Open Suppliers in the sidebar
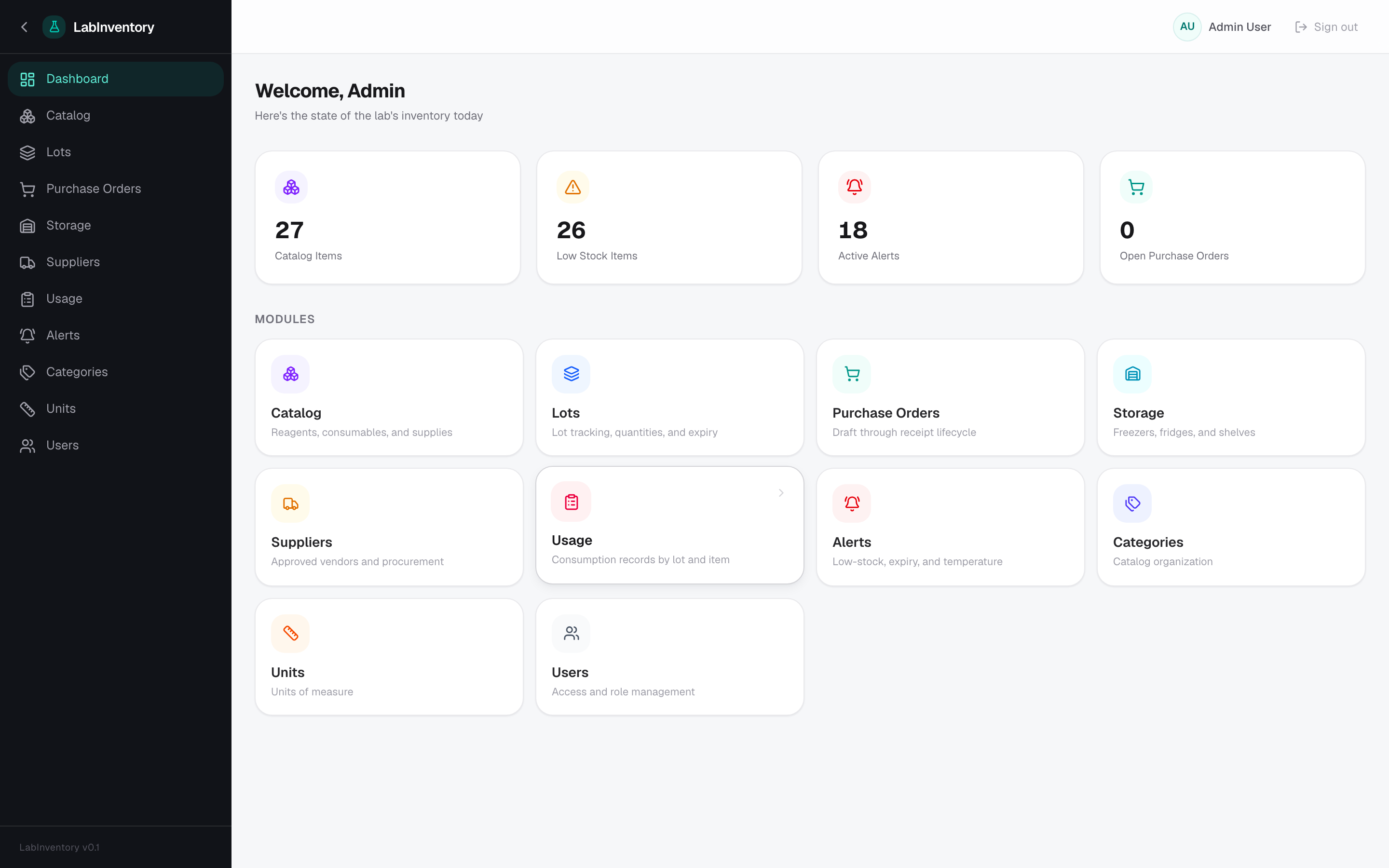Image resolution: width=1389 pixels, height=868 pixels. point(115,262)
